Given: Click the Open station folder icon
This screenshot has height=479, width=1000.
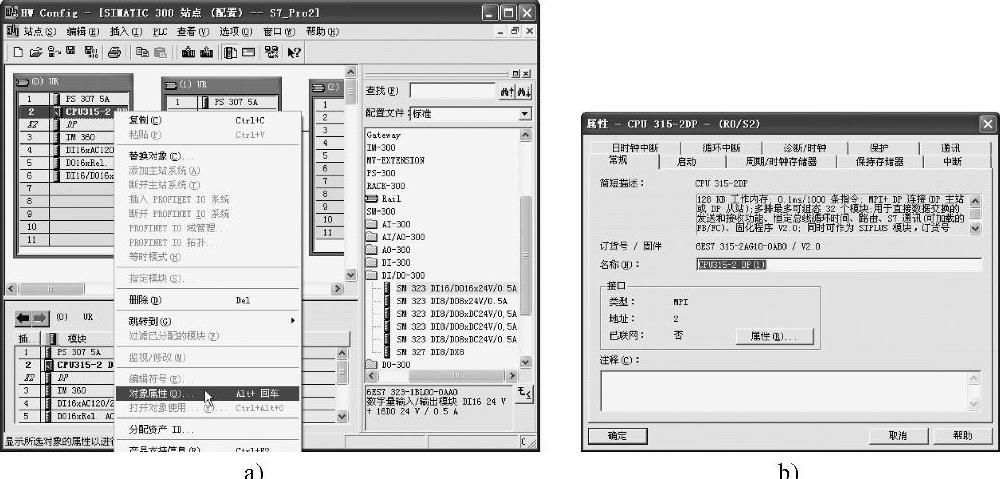Looking at the screenshot, I should pos(35,53).
